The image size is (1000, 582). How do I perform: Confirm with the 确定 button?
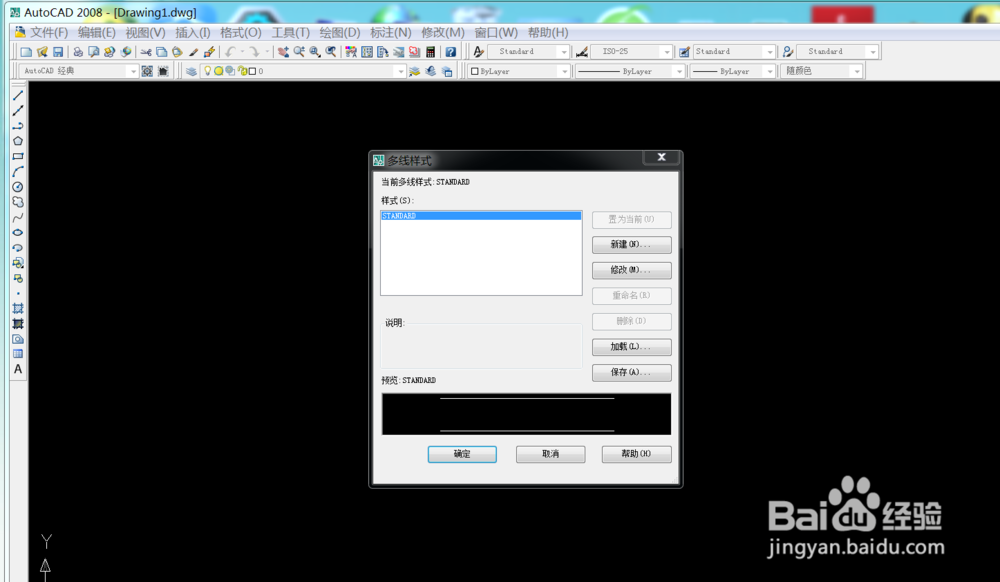coord(462,454)
